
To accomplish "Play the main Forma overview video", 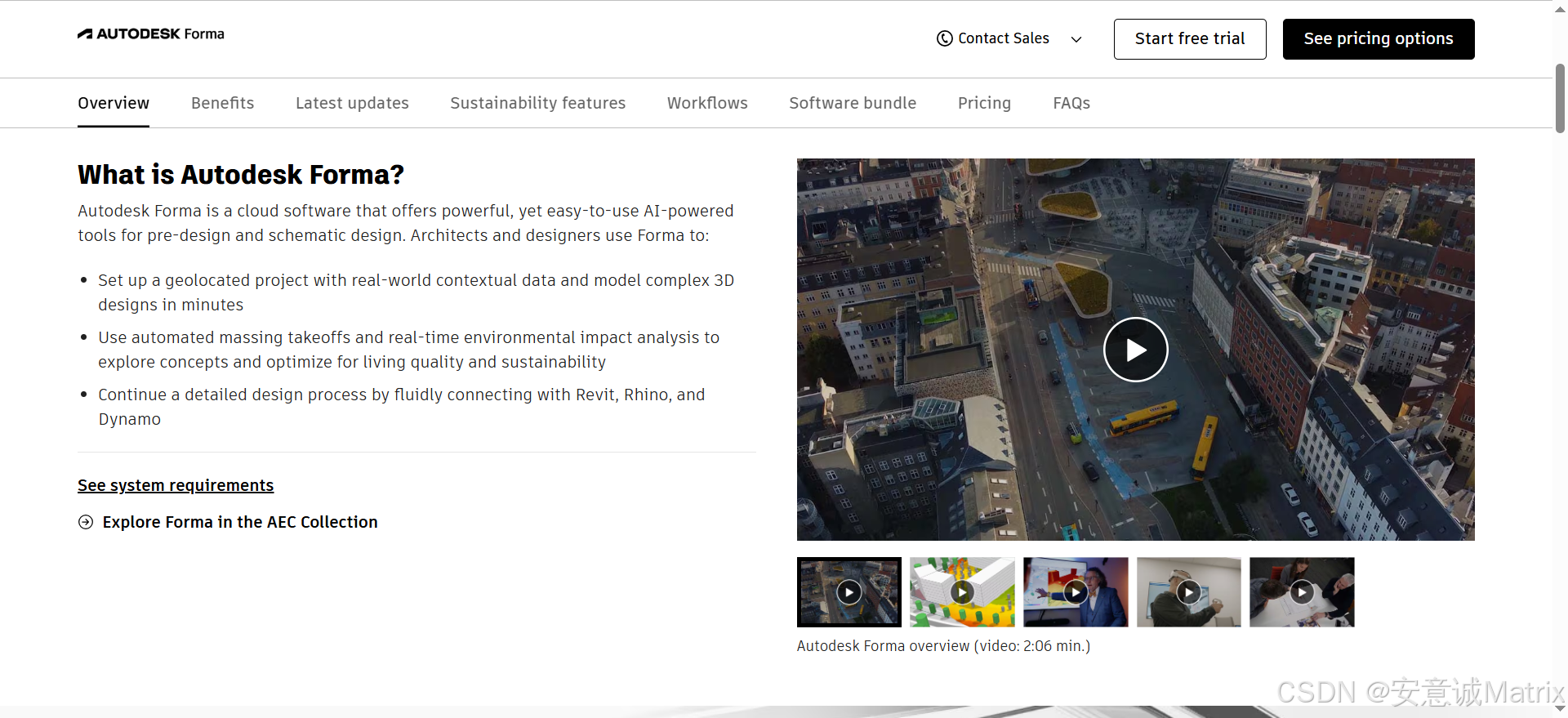I will 1136,350.
